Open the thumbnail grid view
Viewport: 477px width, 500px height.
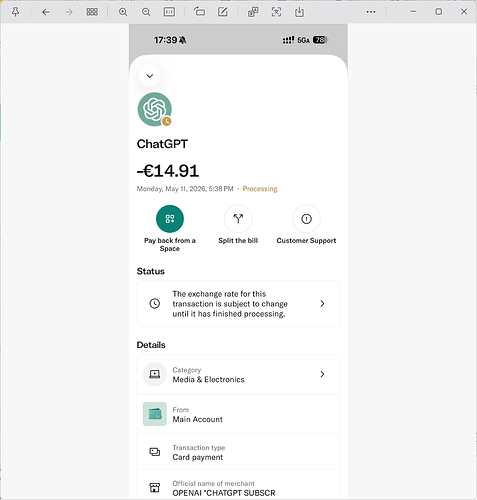click(x=92, y=12)
